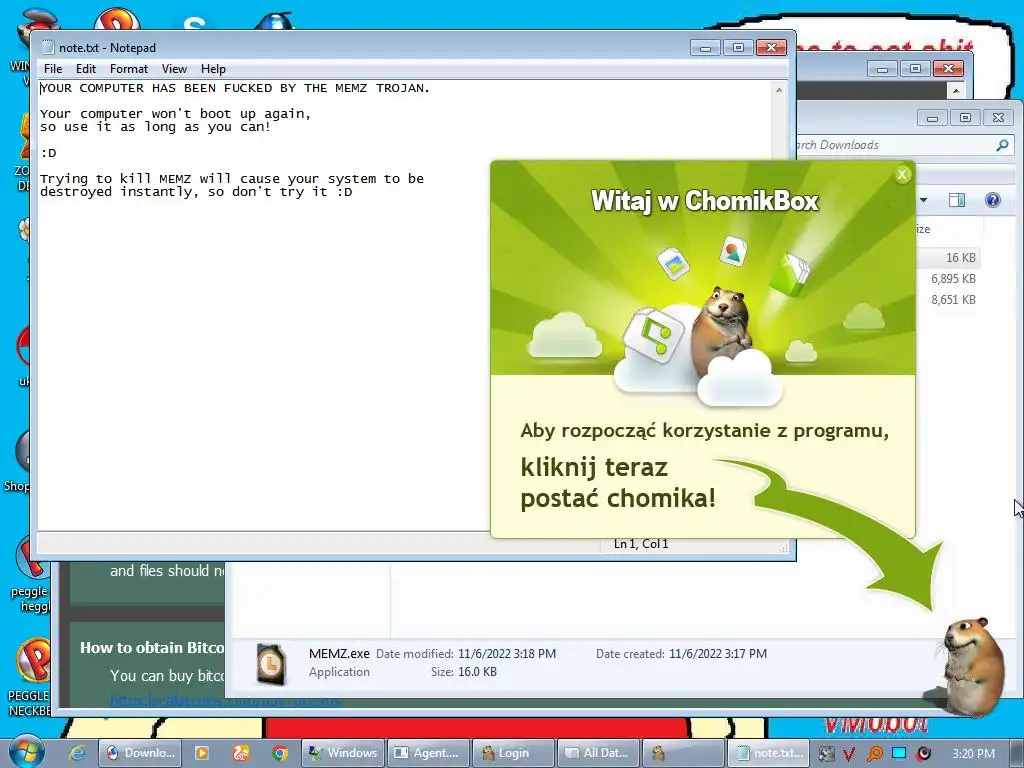1024x768 pixels.
Task: Click the round dark icon beside the clock
Action: click(924, 754)
